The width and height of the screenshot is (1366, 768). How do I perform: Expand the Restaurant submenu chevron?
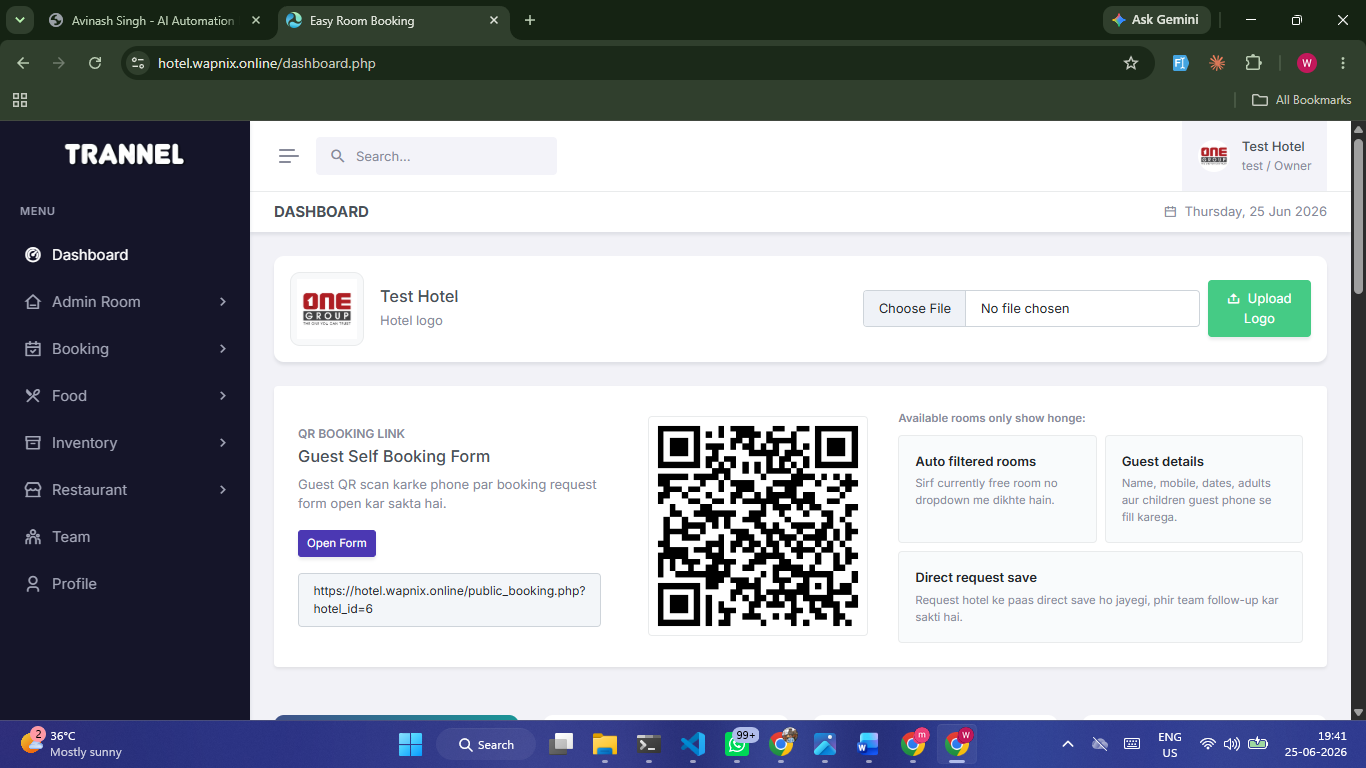tap(223, 490)
